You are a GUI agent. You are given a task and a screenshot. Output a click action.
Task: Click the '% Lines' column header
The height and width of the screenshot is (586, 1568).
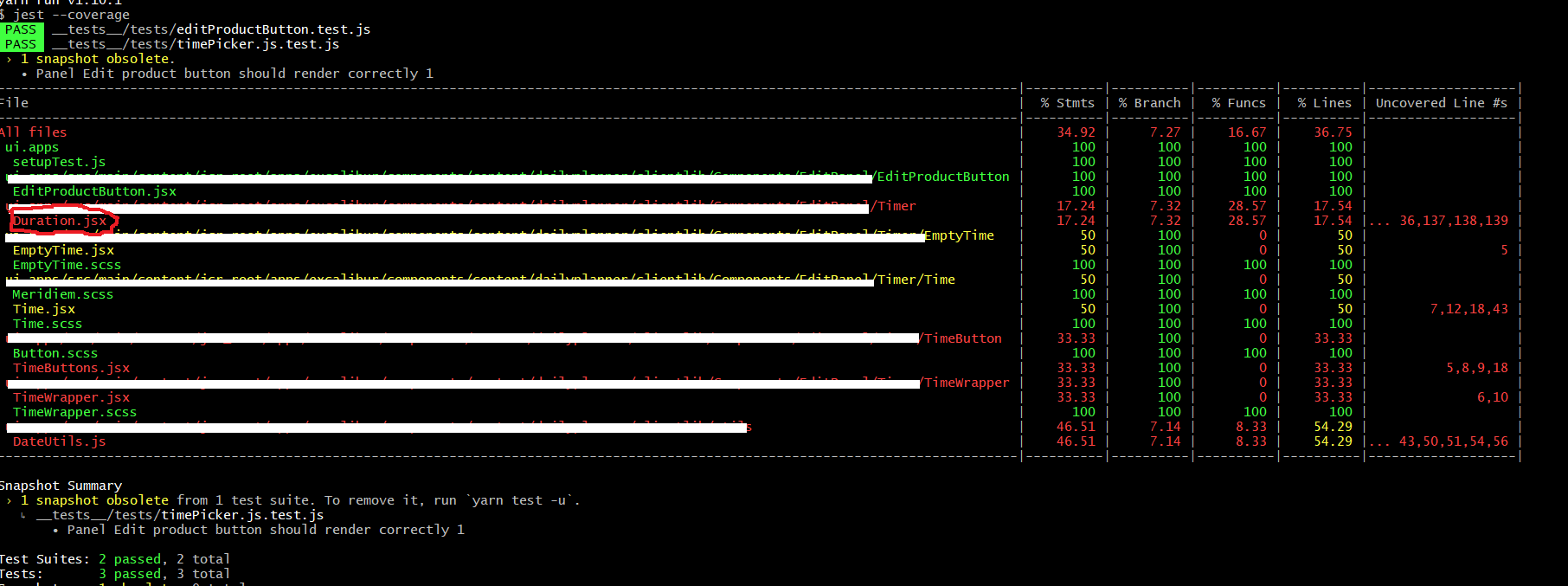click(1324, 103)
